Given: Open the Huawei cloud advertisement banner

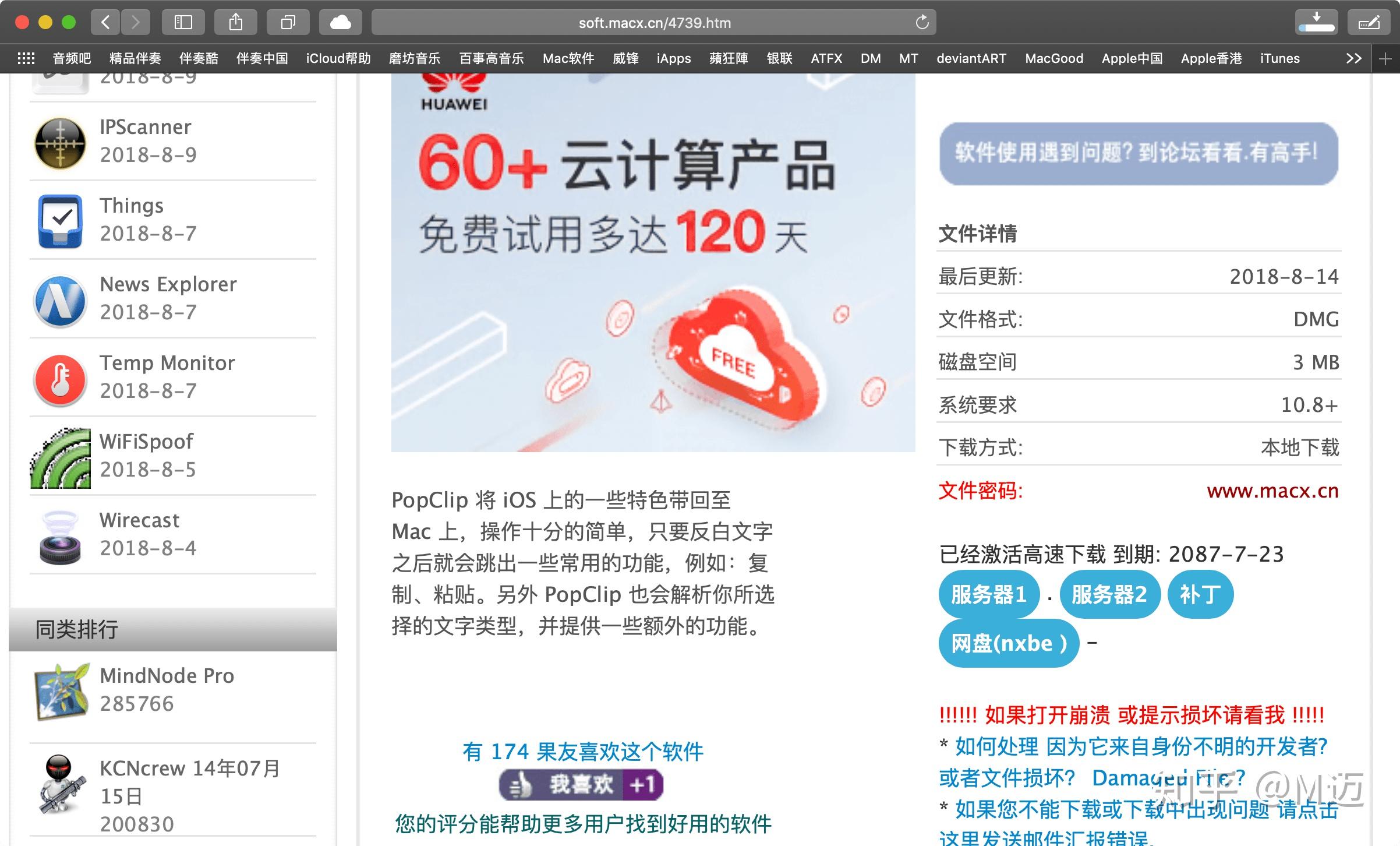Looking at the screenshot, I should click(x=653, y=262).
